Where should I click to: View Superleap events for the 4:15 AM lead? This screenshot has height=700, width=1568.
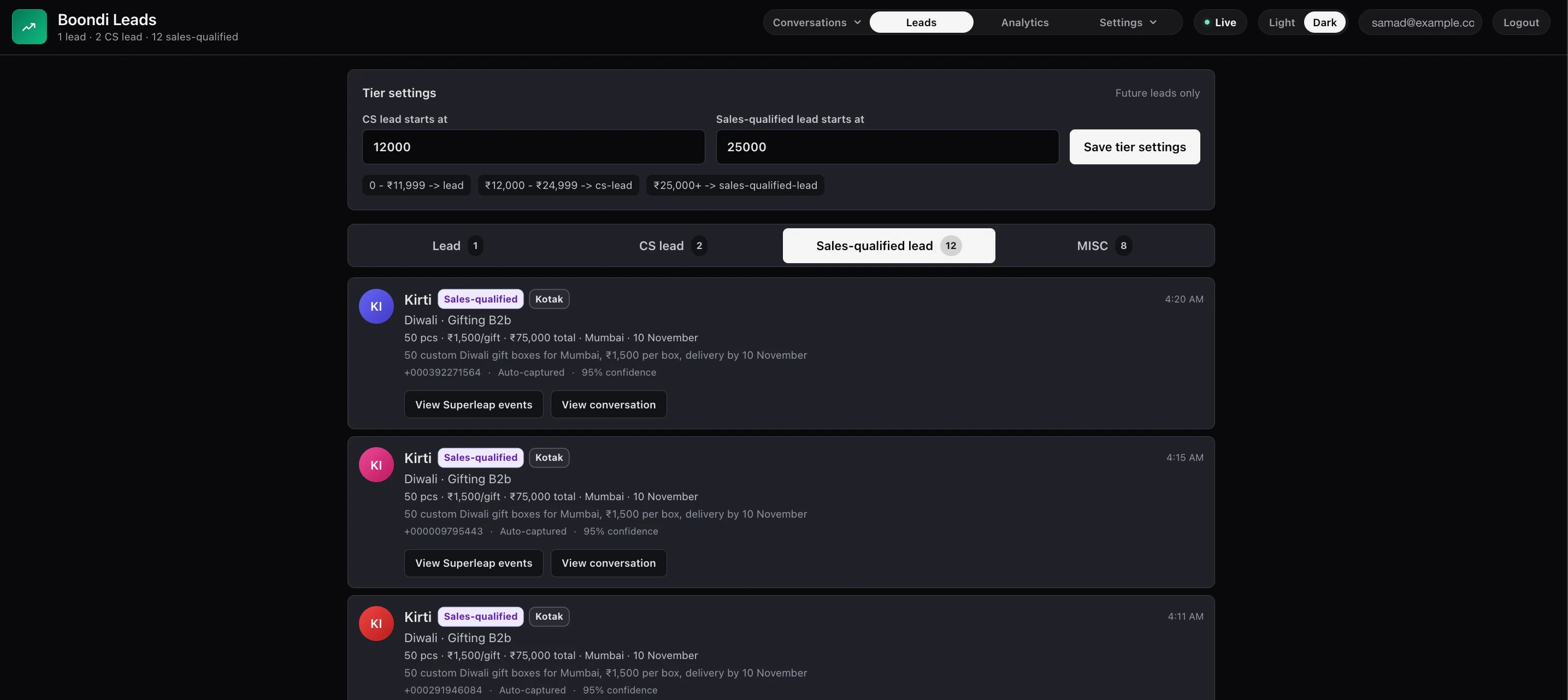pos(474,563)
